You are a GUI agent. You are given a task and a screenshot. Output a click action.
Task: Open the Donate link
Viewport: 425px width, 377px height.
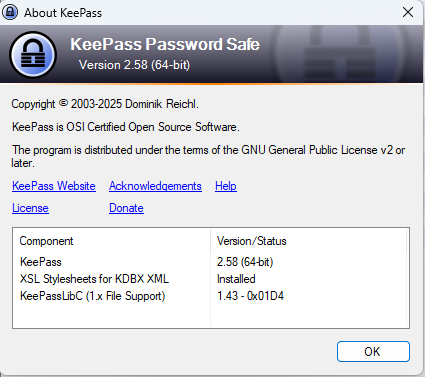[126, 208]
